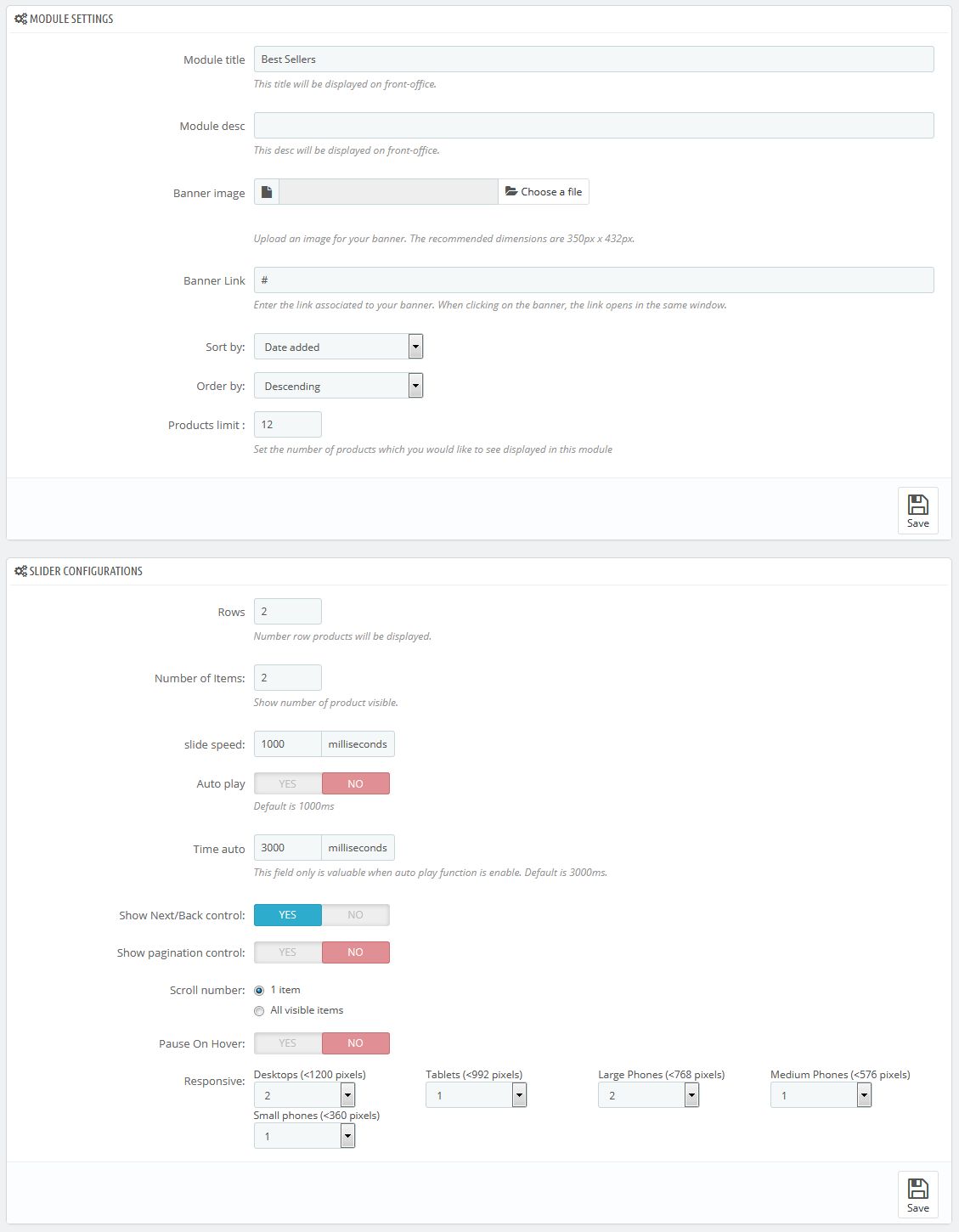Image resolution: width=959 pixels, height=1232 pixels.
Task: Click the Choose a file button
Action: (543, 191)
